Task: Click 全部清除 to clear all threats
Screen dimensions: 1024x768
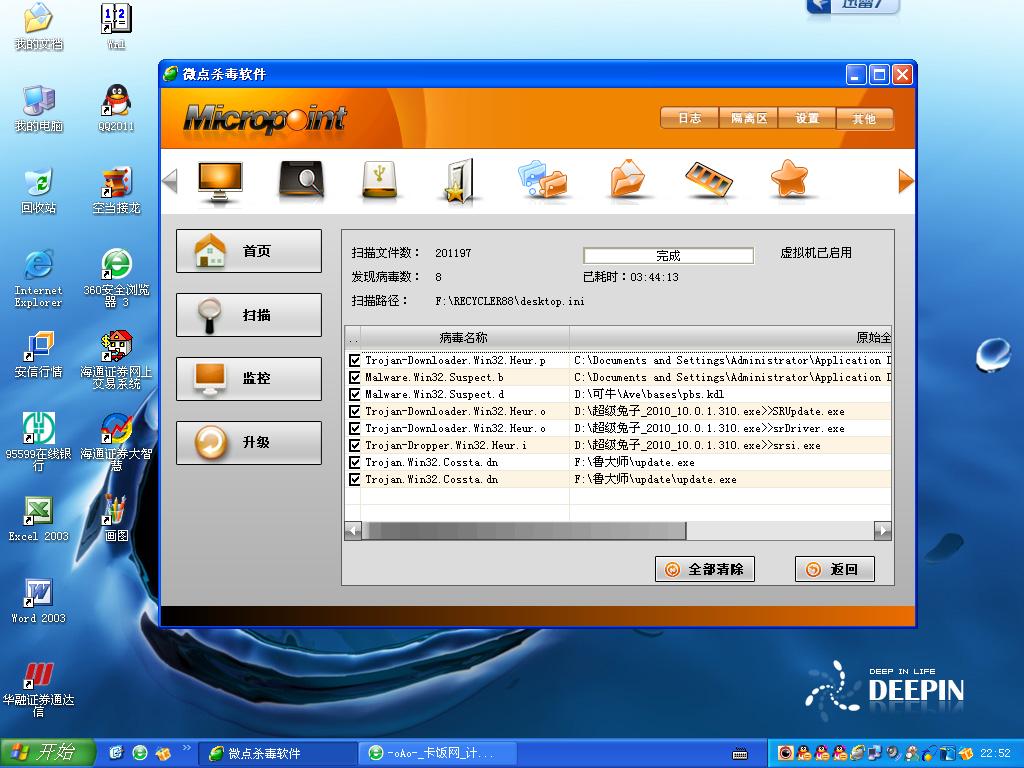Action: (705, 569)
